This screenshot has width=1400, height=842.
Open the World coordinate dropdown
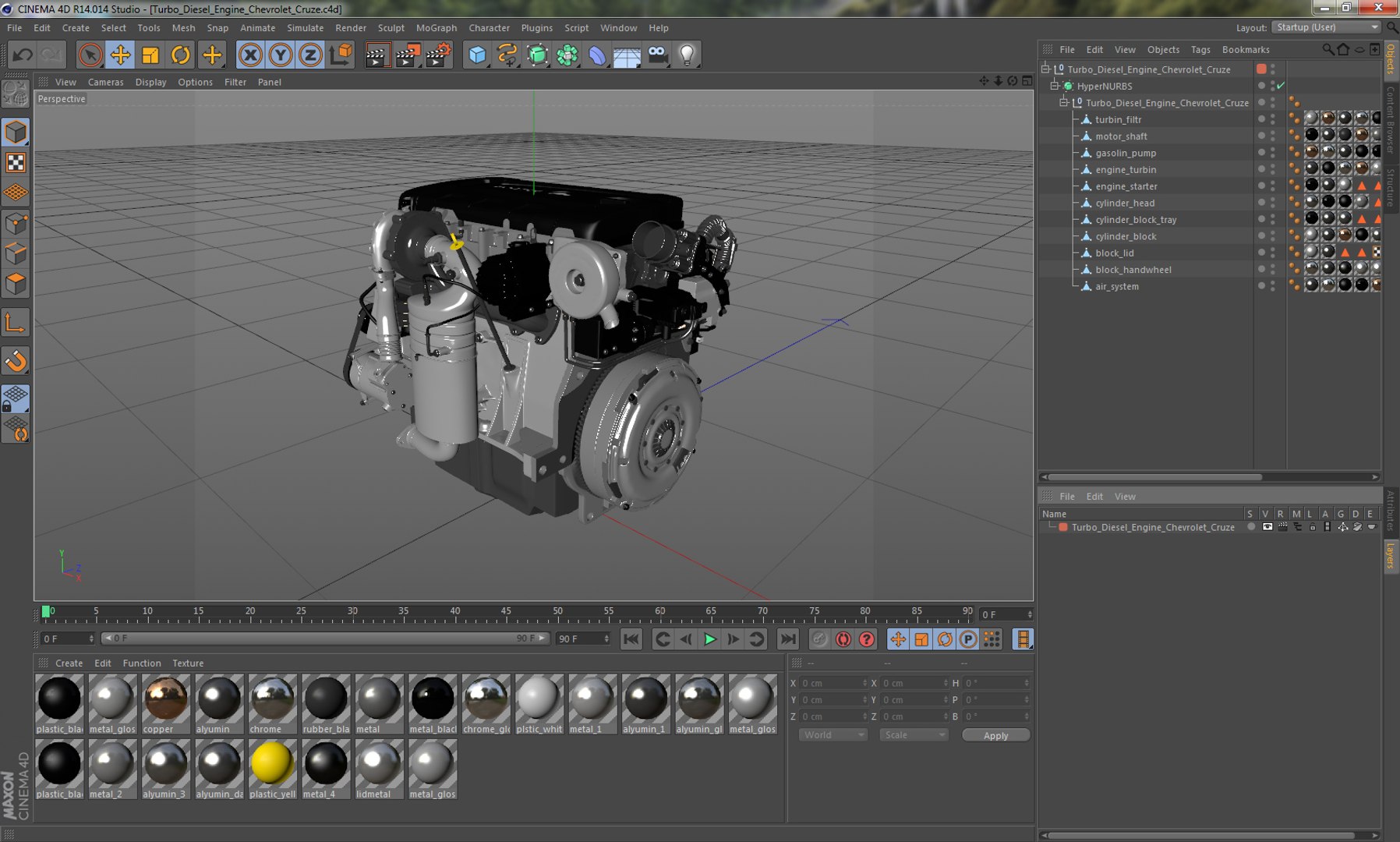click(833, 735)
